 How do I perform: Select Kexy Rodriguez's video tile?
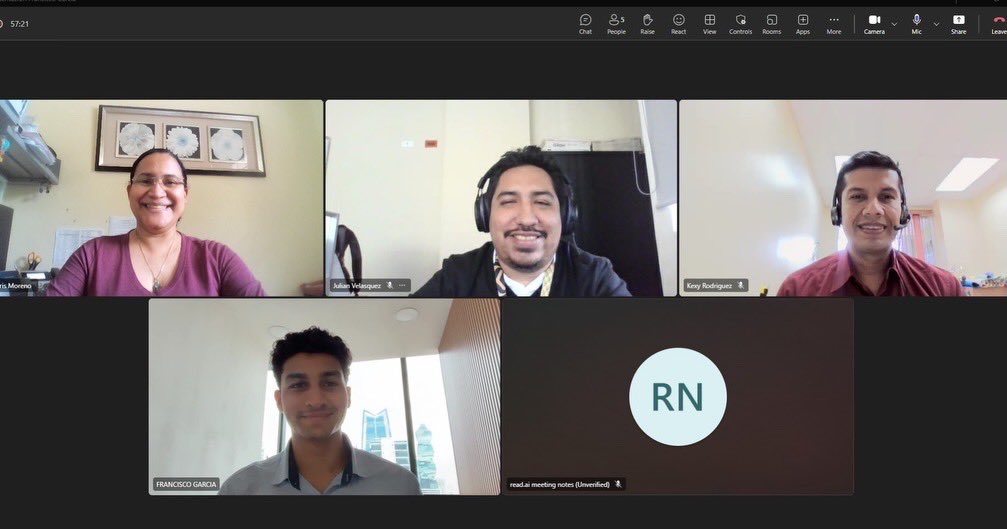tap(843, 198)
